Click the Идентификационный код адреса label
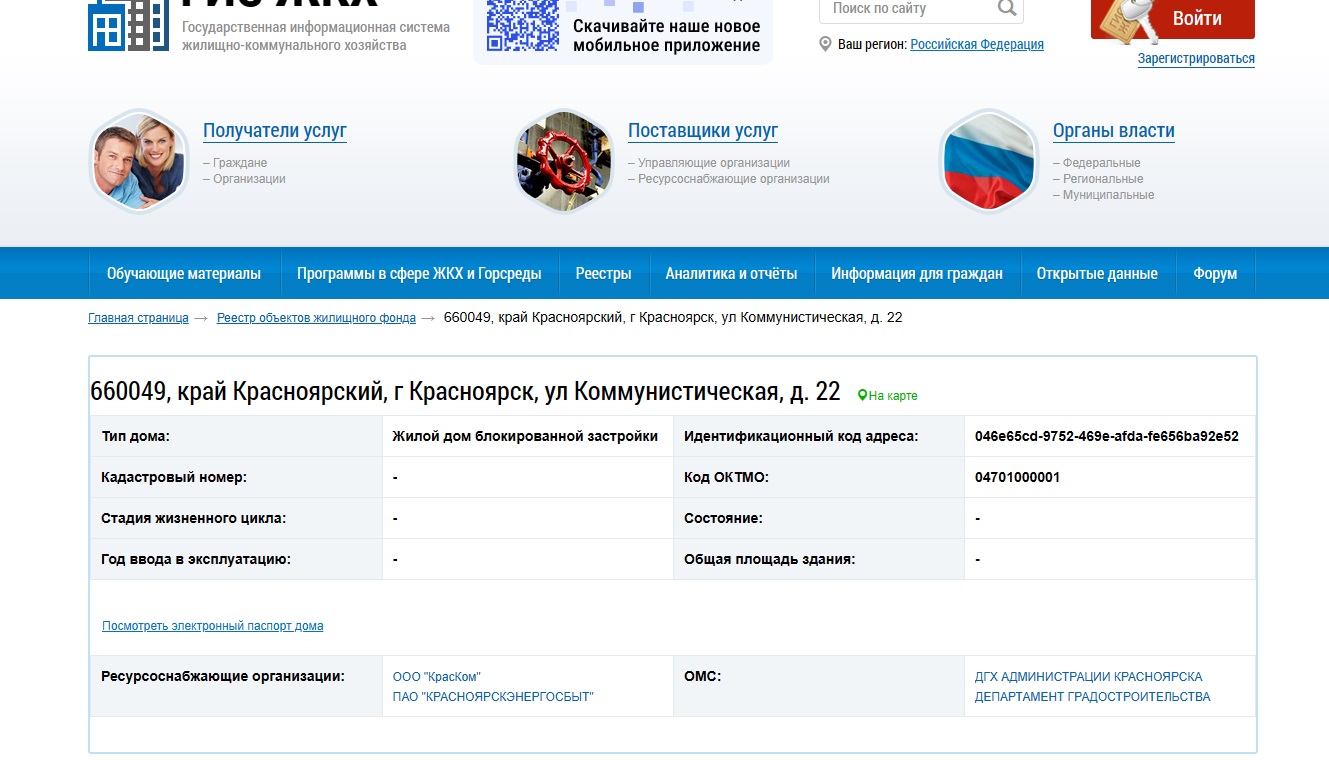 point(801,436)
